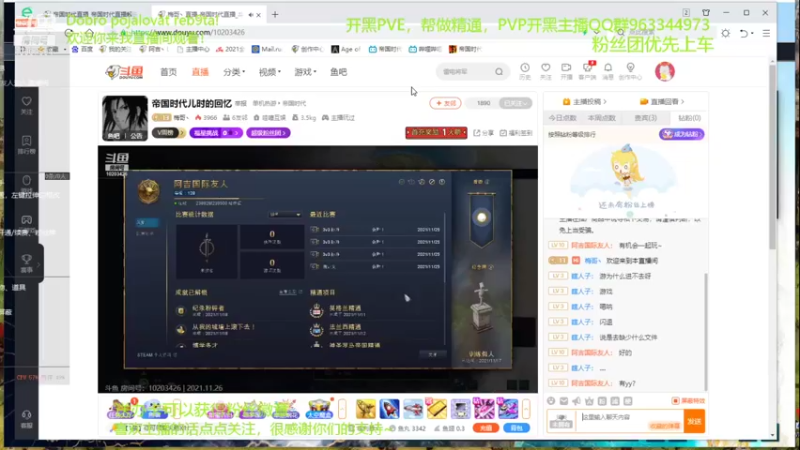
Task: Click the search magnifier icon
Action: pos(498,72)
